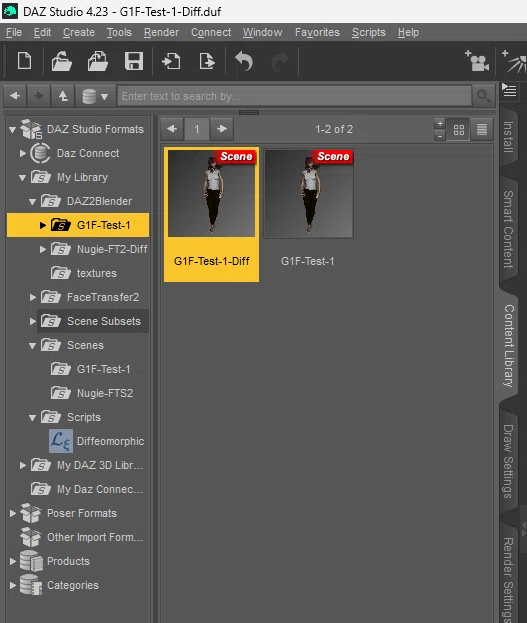This screenshot has height=623, width=527.
Task: Open the database filter dropdown beside search
Action: coord(95,96)
